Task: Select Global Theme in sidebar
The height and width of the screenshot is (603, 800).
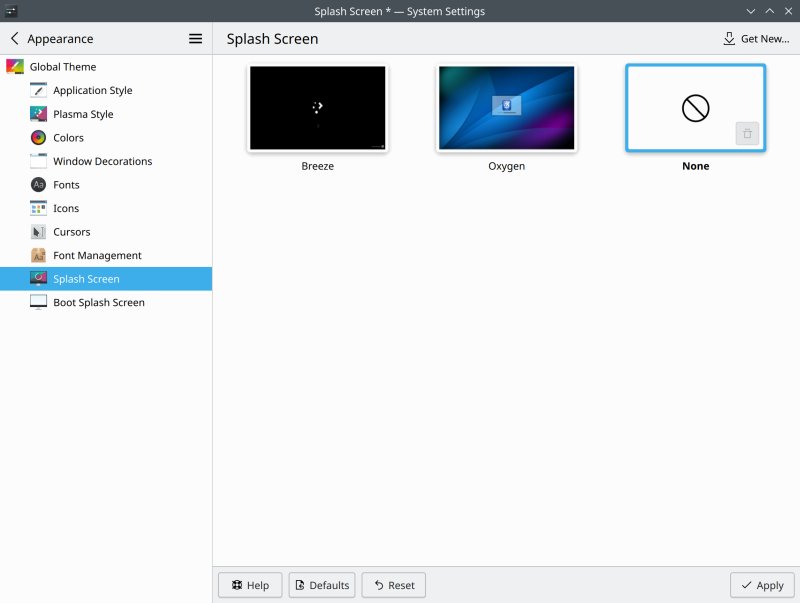Action: tap(62, 67)
